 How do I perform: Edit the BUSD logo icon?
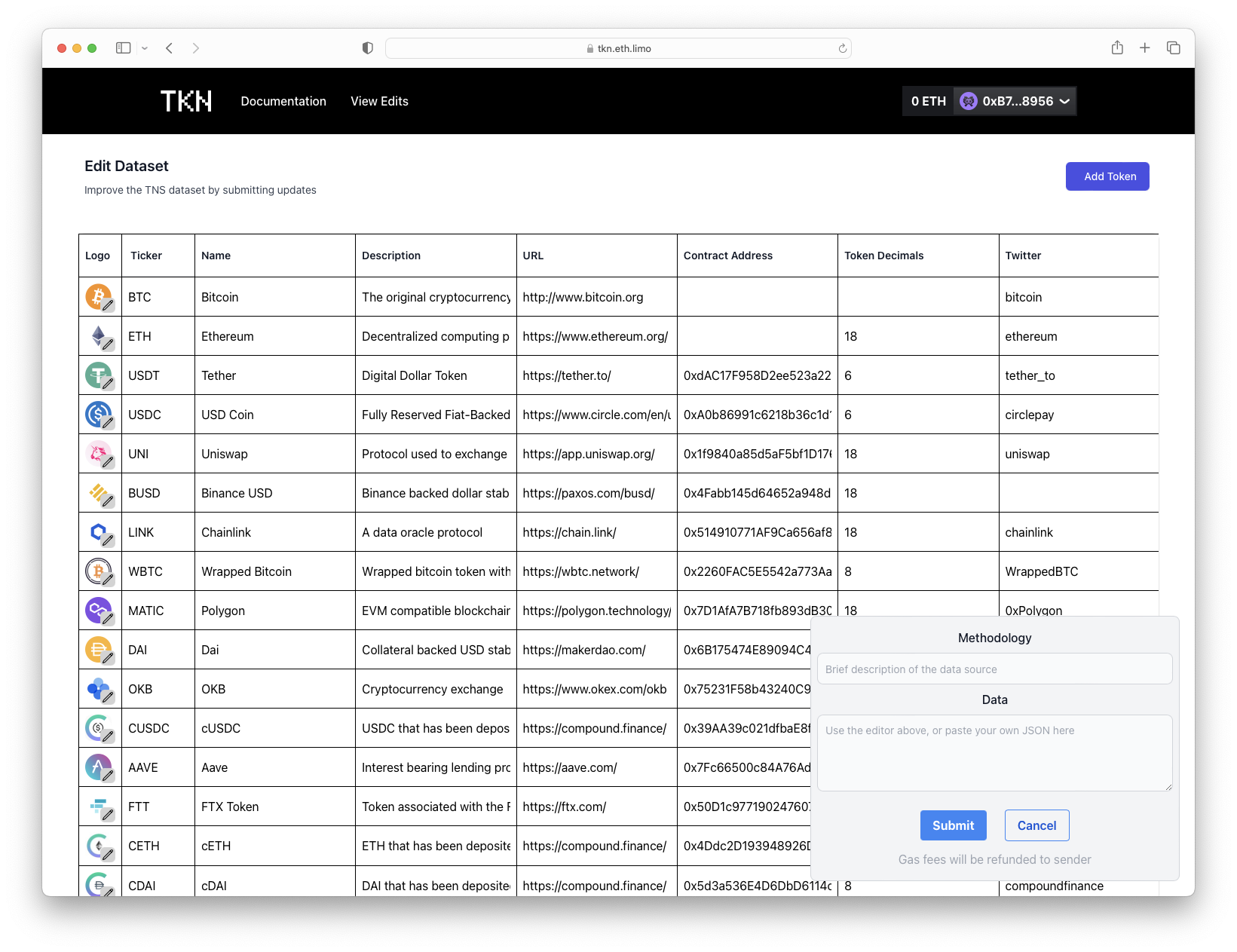(x=109, y=501)
